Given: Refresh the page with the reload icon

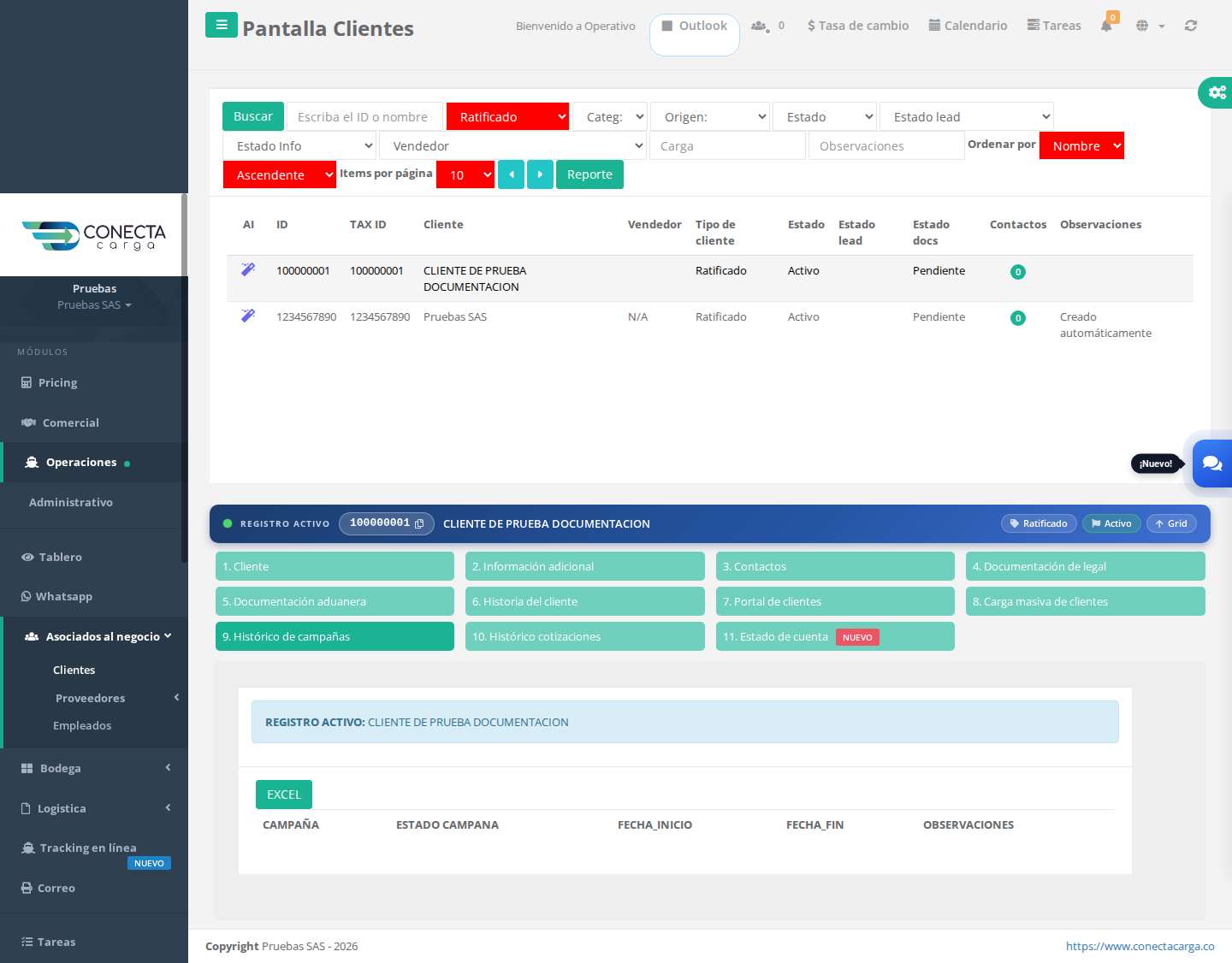Looking at the screenshot, I should (1191, 26).
